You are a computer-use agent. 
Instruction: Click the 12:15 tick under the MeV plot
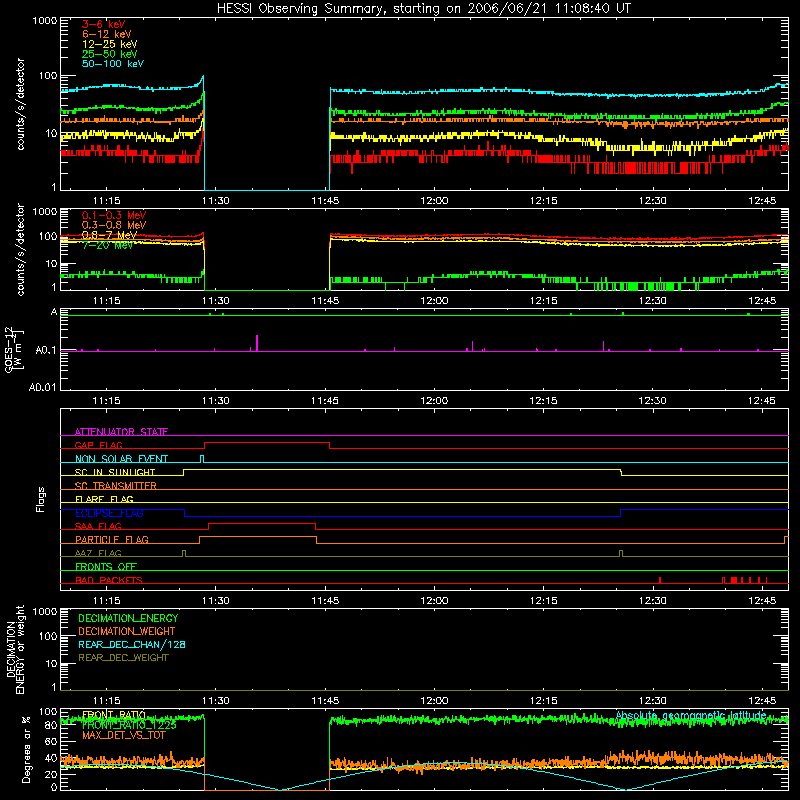(x=543, y=301)
